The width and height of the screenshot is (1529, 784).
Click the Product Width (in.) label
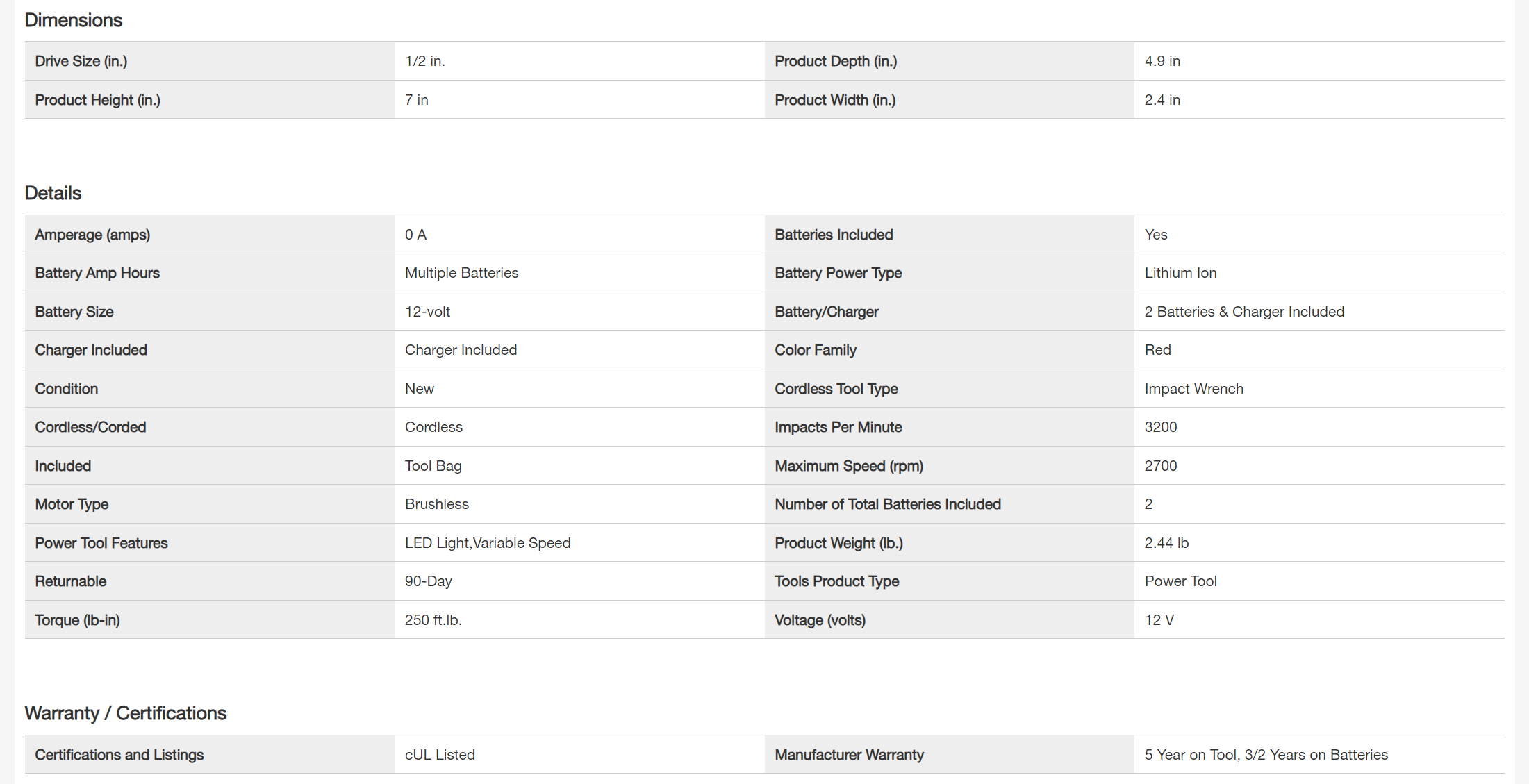click(x=835, y=100)
